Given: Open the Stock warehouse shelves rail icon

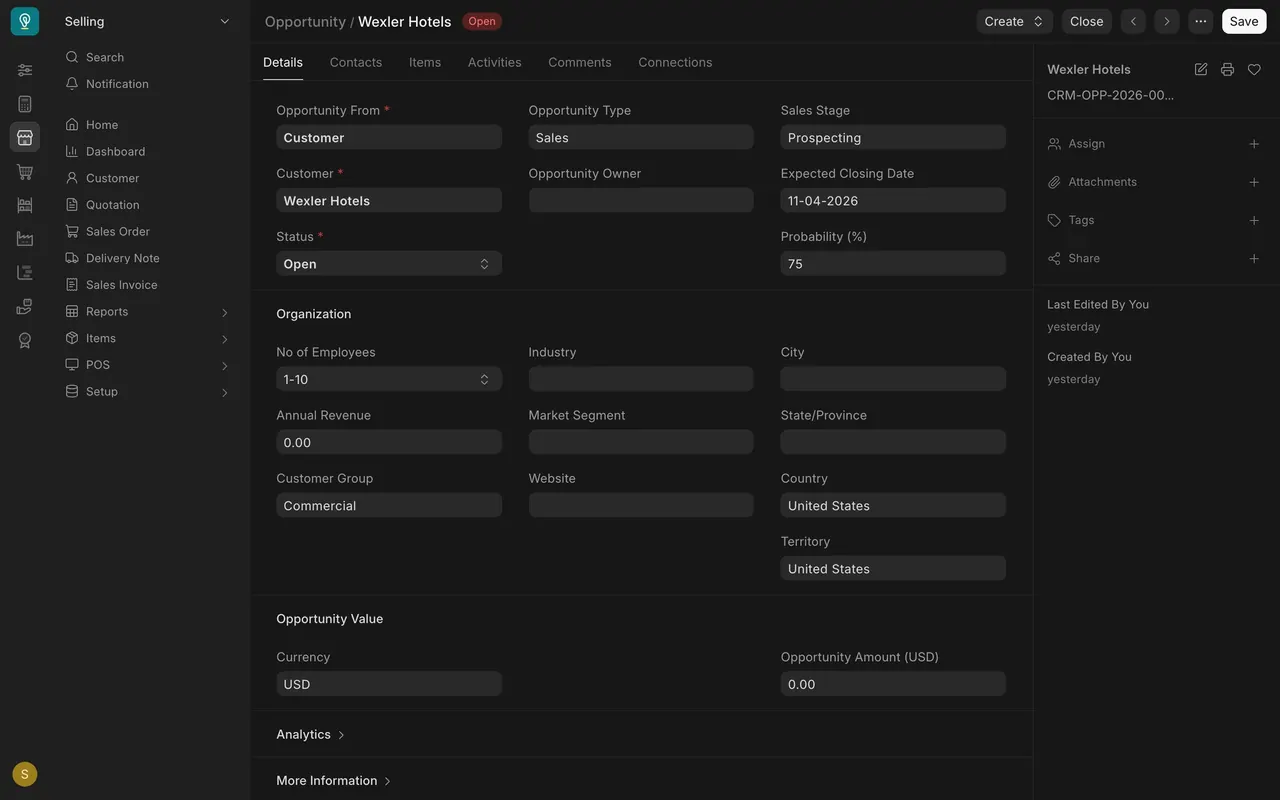Looking at the screenshot, I should point(25,205).
